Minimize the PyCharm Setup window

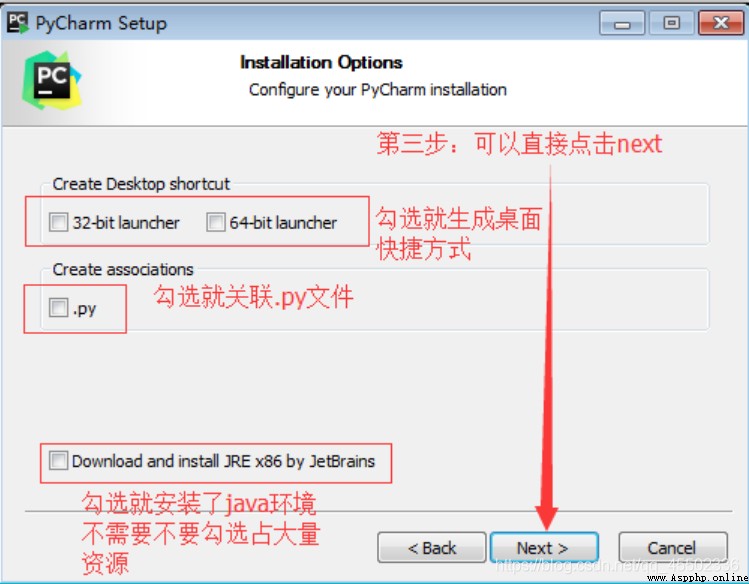pos(622,23)
